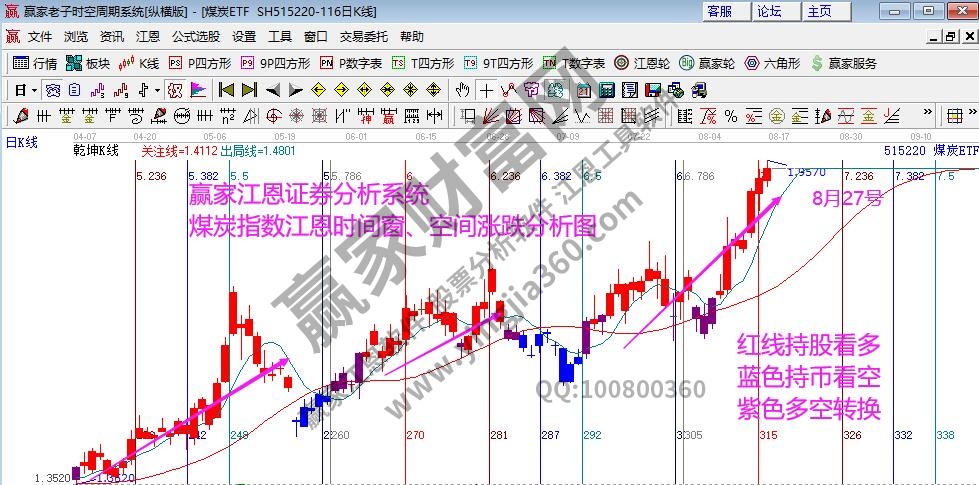This screenshot has height=485, width=979.
Task: Click the 论坛 forum button
Action: tap(769, 11)
